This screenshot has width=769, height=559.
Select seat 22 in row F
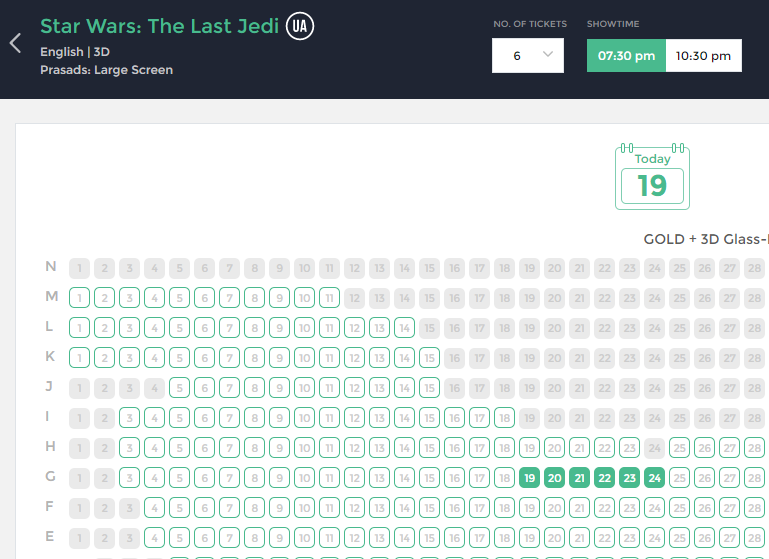click(x=605, y=508)
